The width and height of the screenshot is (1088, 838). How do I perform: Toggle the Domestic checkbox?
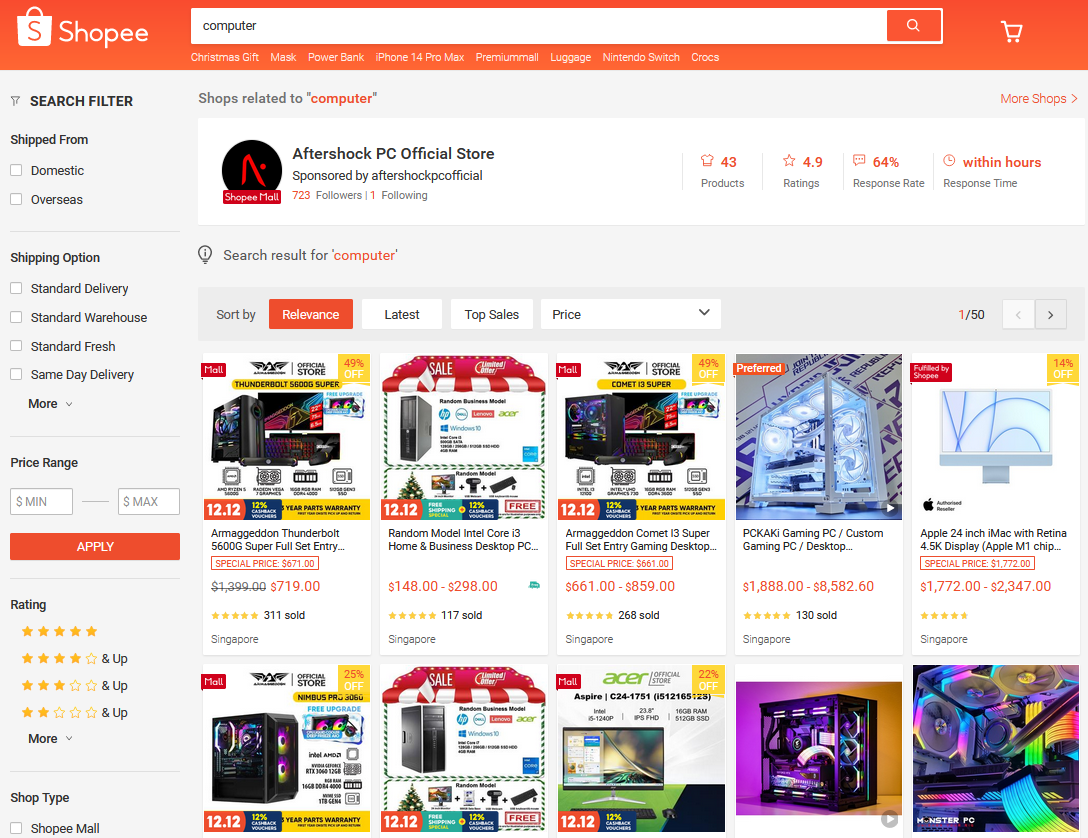[x=17, y=170]
